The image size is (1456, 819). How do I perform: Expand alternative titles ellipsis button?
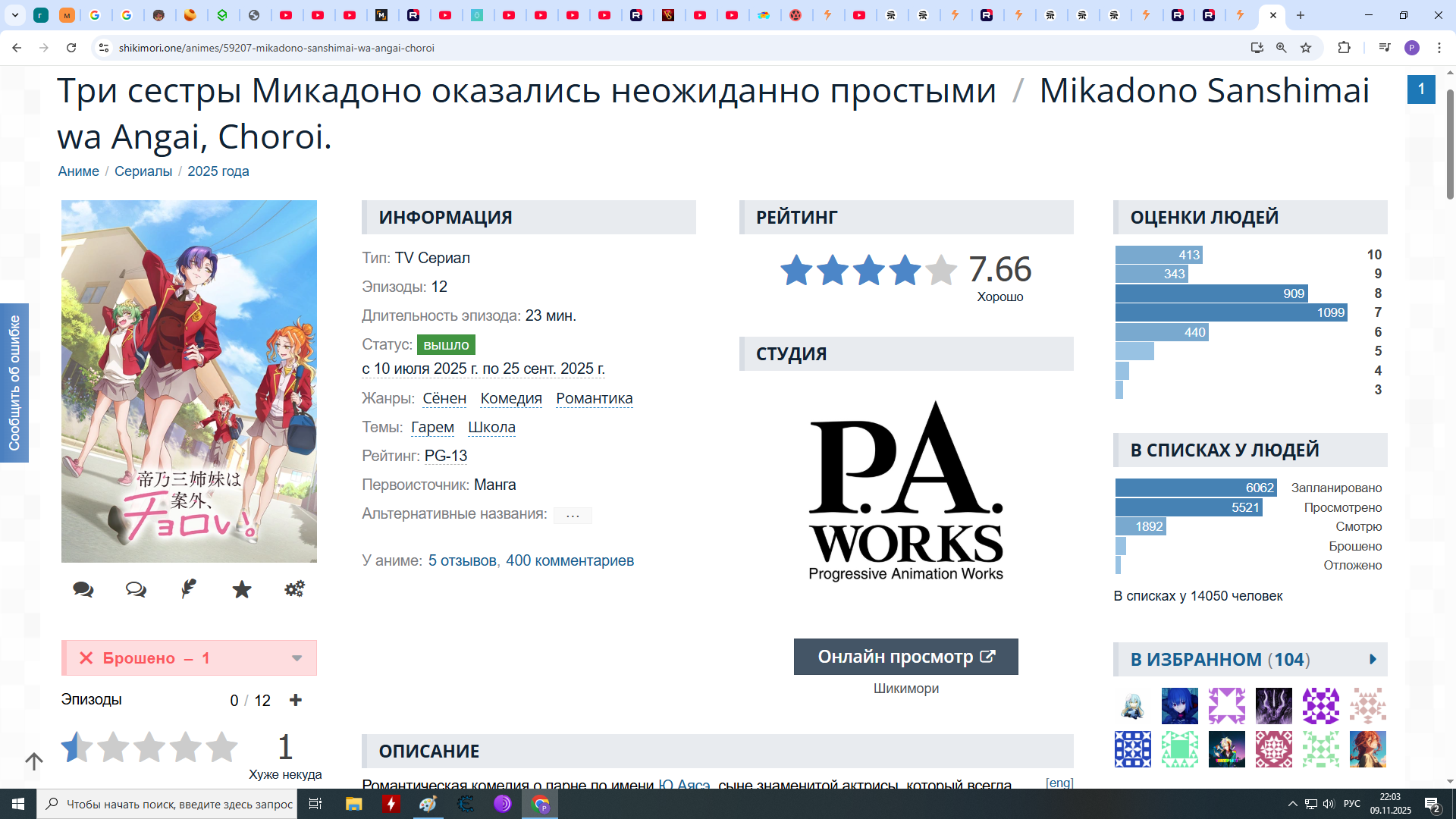tap(573, 515)
